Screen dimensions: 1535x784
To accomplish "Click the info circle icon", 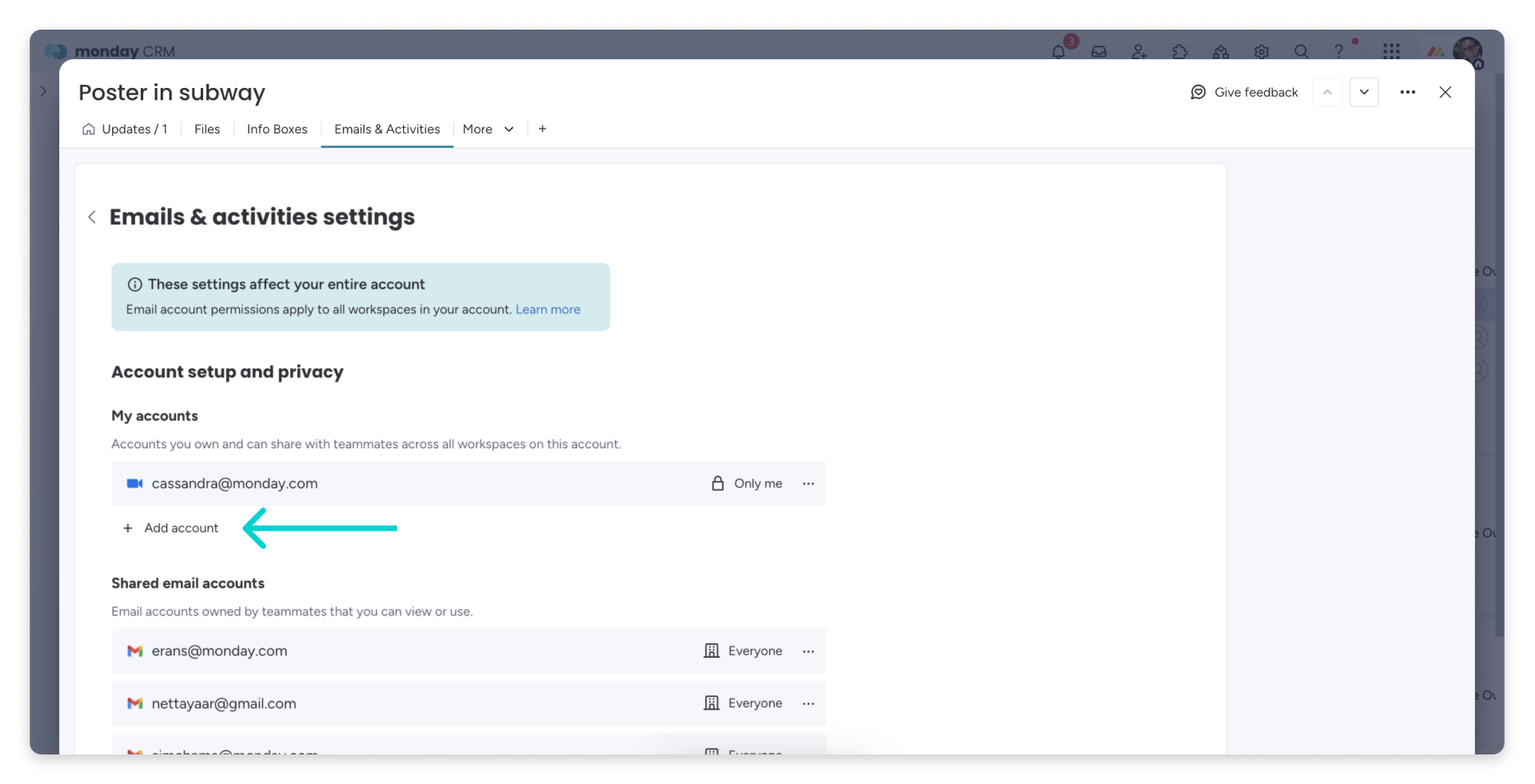I will click(x=134, y=285).
